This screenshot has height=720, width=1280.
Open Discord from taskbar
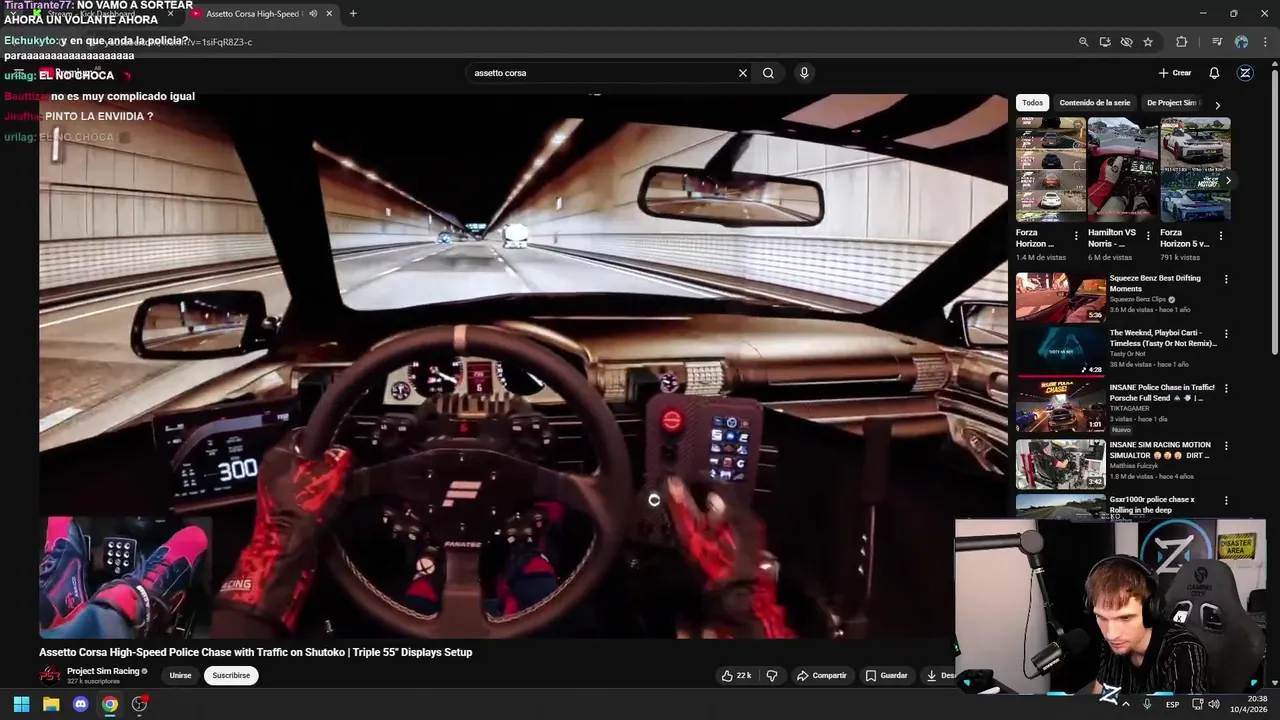click(x=81, y=704)
